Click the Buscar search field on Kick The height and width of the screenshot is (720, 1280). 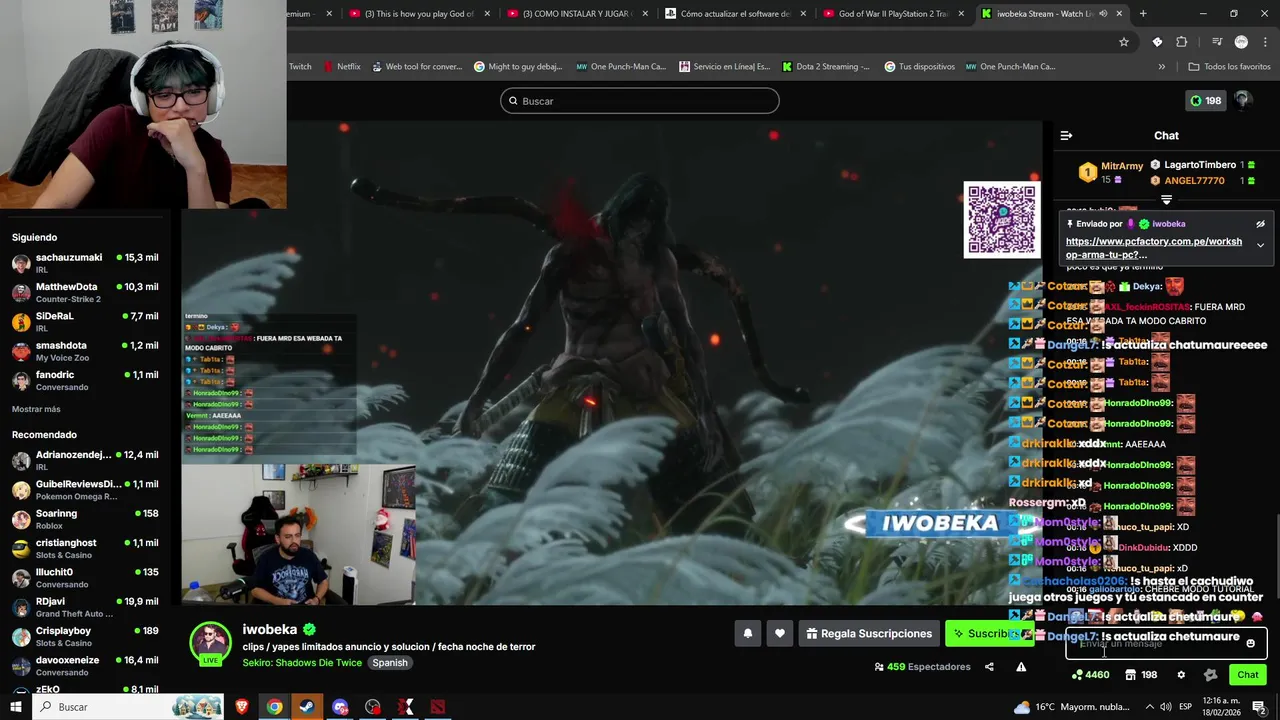[x=640, y=101]
